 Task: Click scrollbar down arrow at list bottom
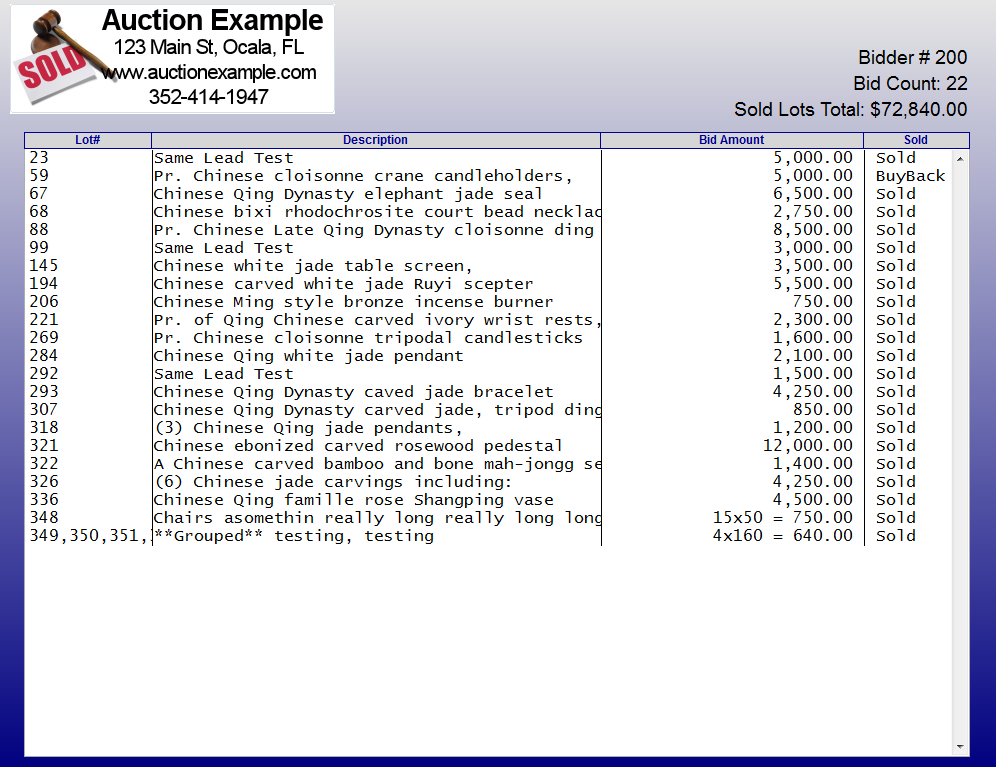coord(961,747)
